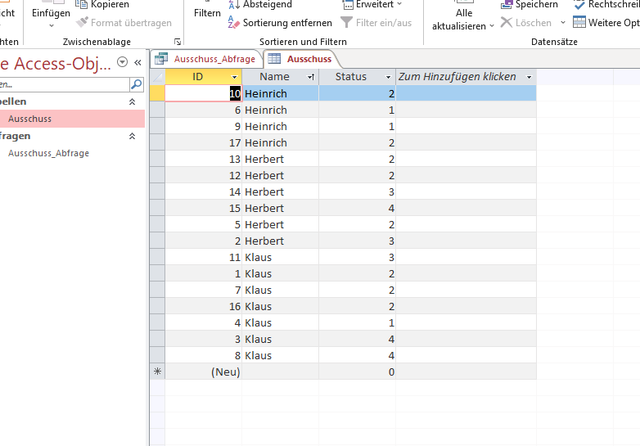Image resolution: width=640 pixels, height=446 pixels.
Task: Switch to Ausschuss table tab
Action: click(x=309, y=59)
